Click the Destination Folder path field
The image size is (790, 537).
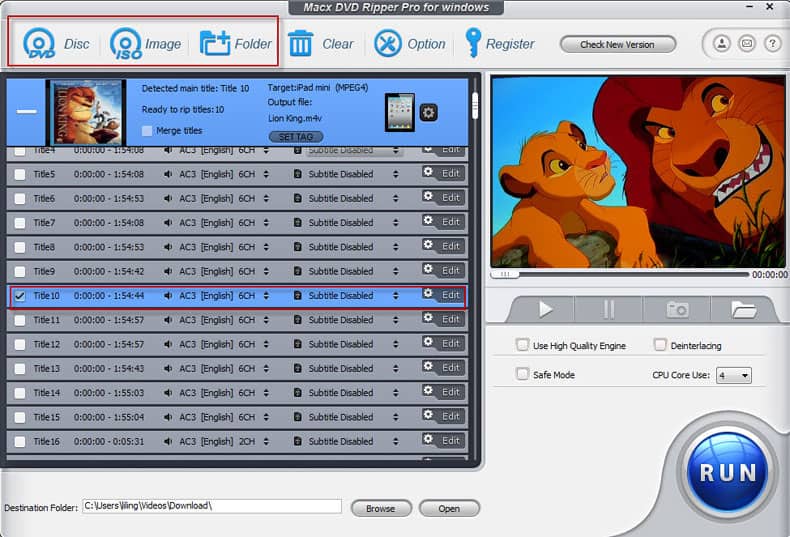click(x=212, y=506)
